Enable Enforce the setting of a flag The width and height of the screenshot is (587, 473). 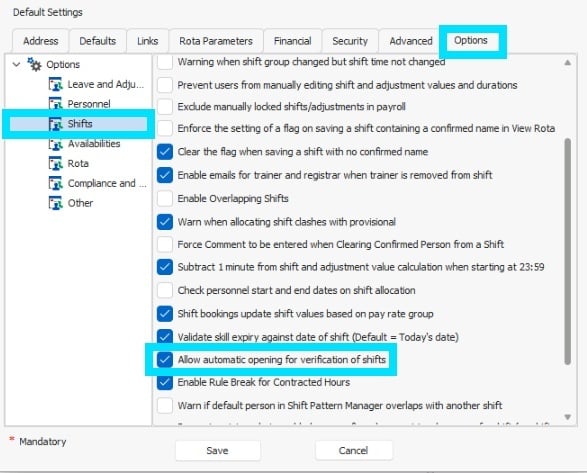pos(165,128)
